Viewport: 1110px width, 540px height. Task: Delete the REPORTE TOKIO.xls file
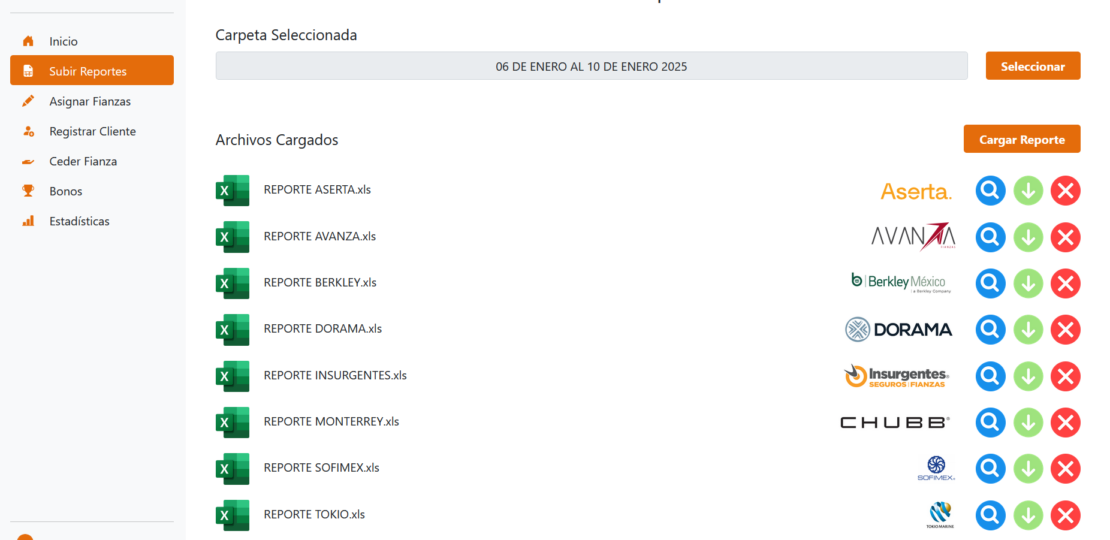[x=1066, y=515]
